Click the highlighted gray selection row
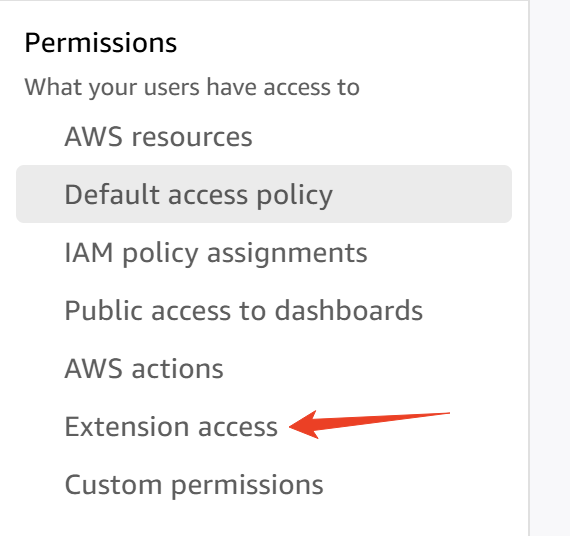Image resolution: width=570 pixels, height=536 pixels. pyautogui.click(x=264, y=194)
